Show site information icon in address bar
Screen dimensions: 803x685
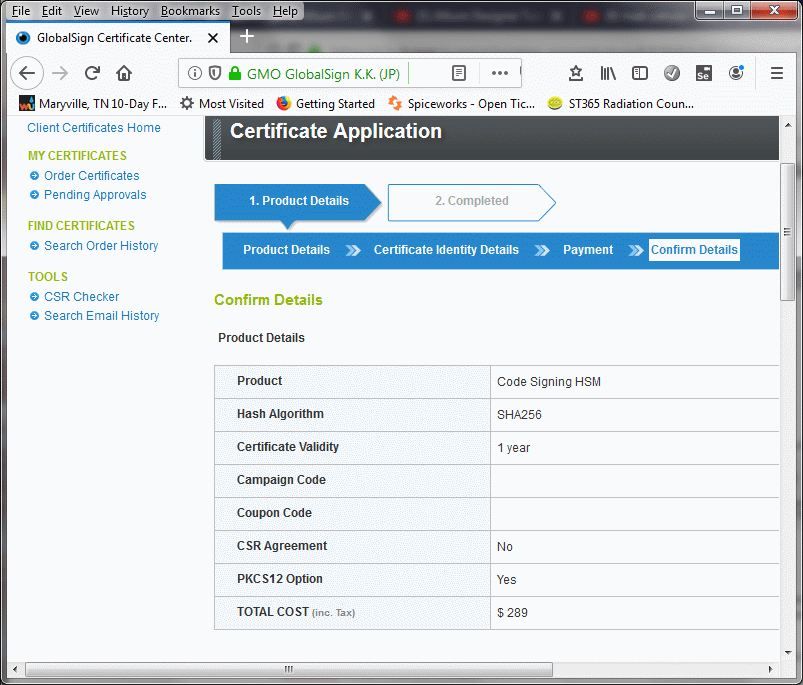coord(195,73)
